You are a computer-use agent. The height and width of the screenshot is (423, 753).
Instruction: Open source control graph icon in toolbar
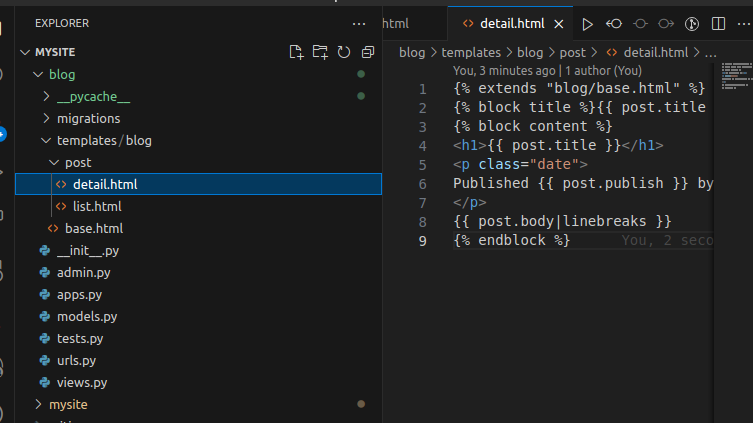coord(692,24)
